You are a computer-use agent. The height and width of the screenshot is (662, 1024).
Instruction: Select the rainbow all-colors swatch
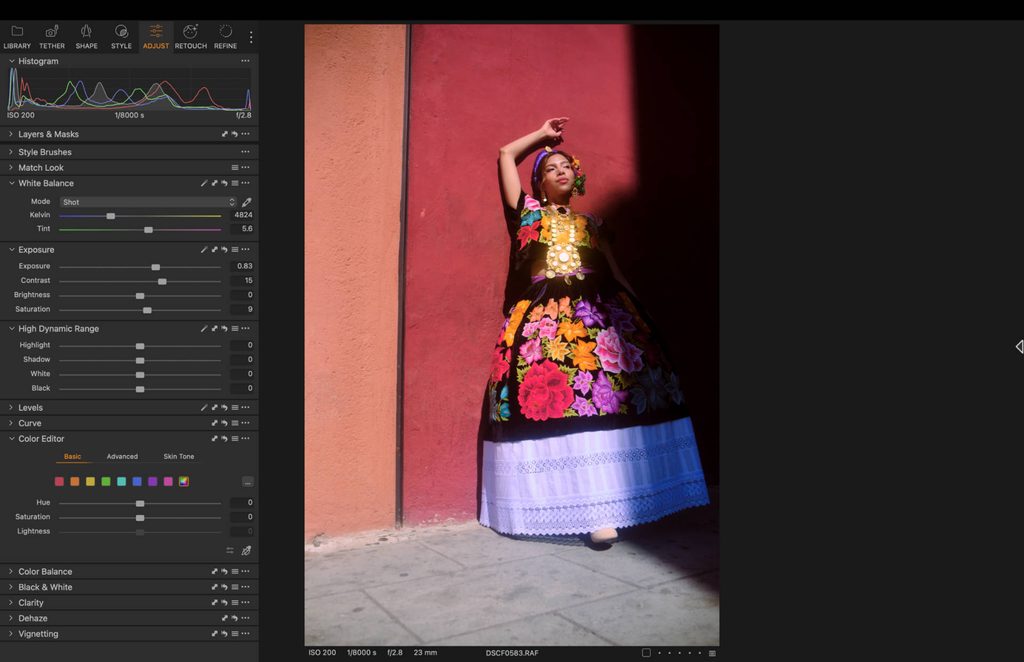[184, 482]
